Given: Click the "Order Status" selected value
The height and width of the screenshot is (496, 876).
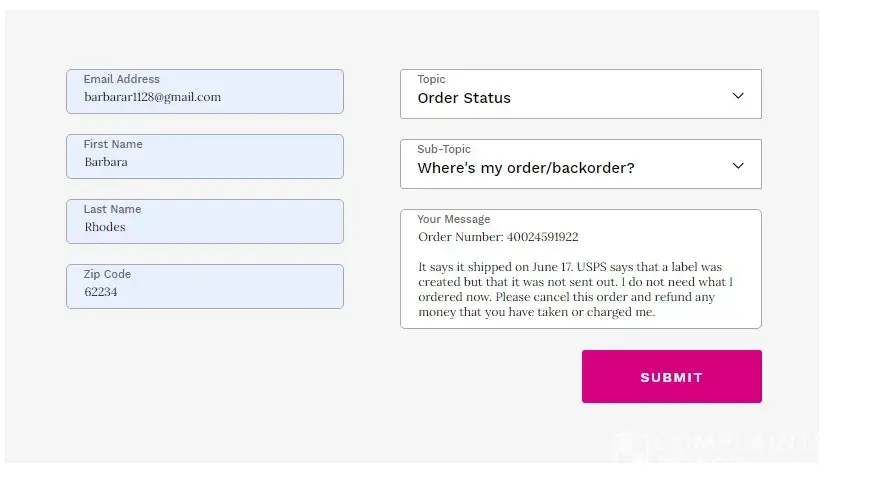Looking at the screenshot, I should [464, 98].
